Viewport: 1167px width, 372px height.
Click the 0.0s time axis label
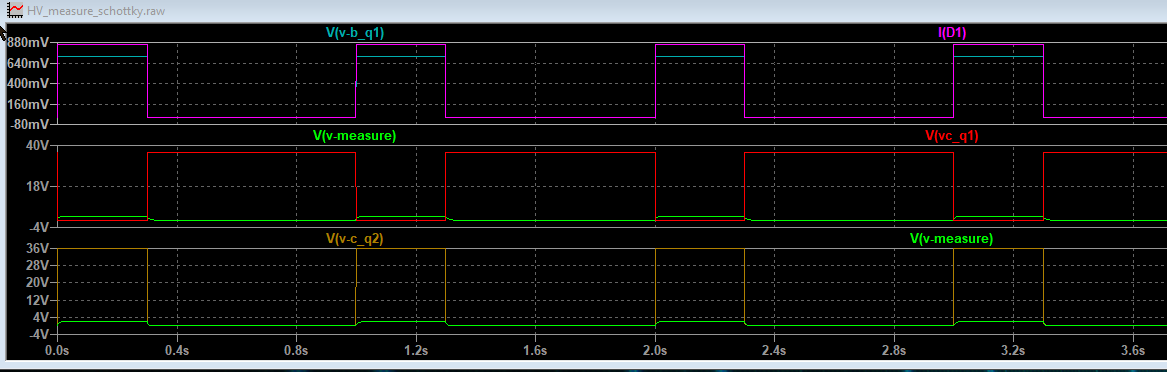click(57, 349)
